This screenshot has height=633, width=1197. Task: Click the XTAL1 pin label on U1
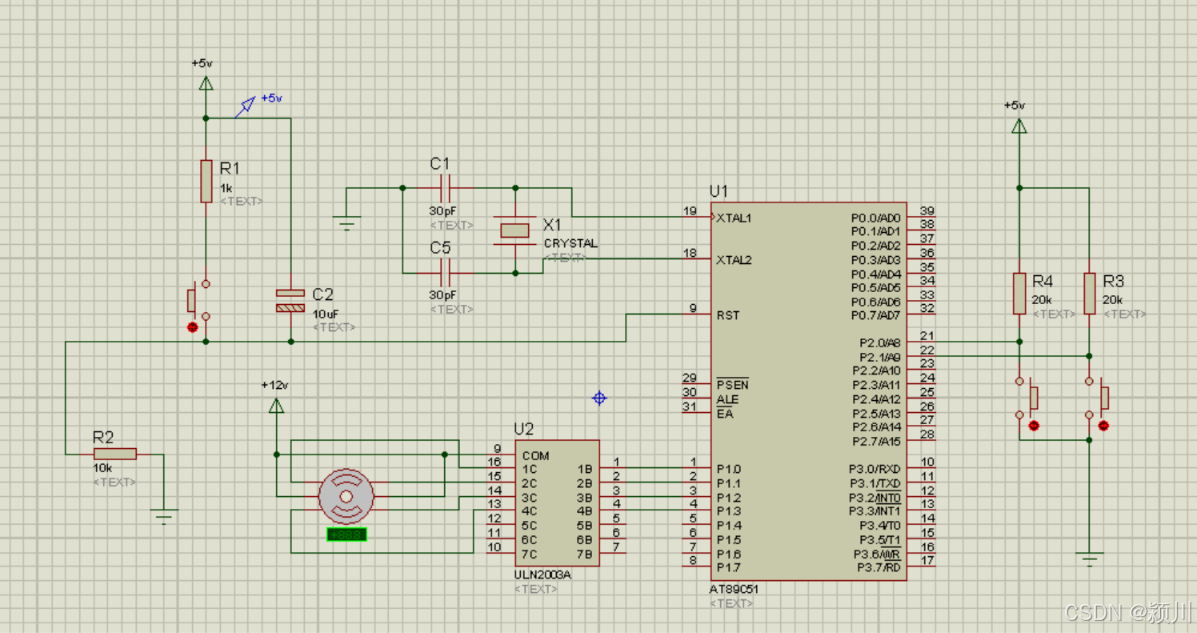[x=734, y=218]
